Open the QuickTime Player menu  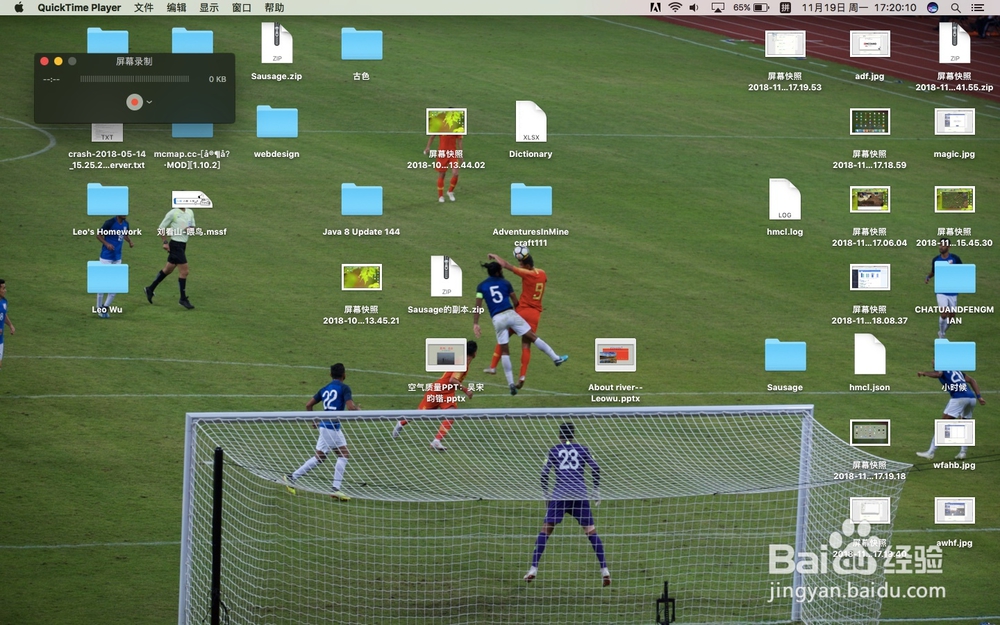coord(79,8)
